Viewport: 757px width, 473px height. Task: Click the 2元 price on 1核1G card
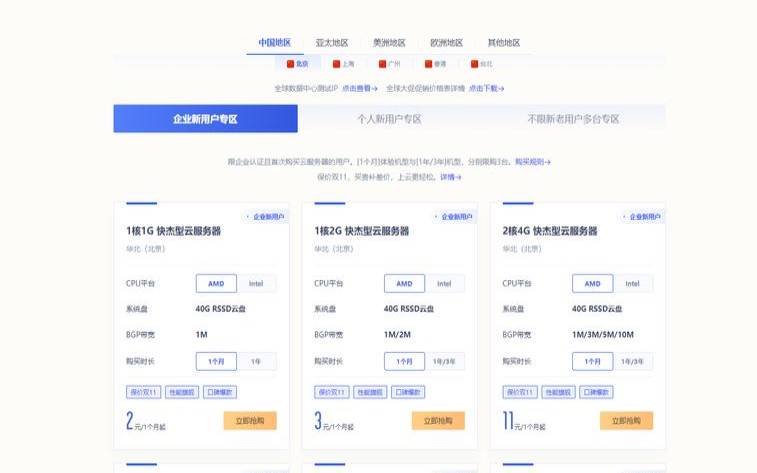[146, 421]
